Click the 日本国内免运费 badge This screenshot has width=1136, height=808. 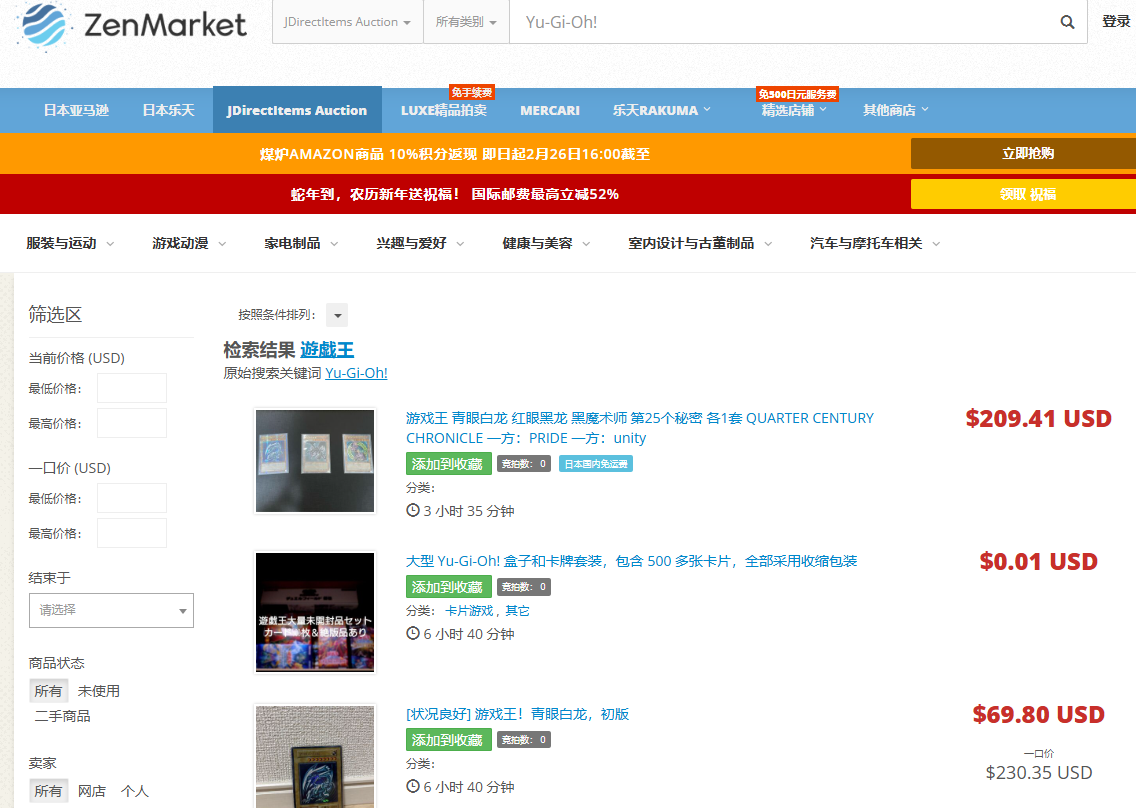pos(596,464)
